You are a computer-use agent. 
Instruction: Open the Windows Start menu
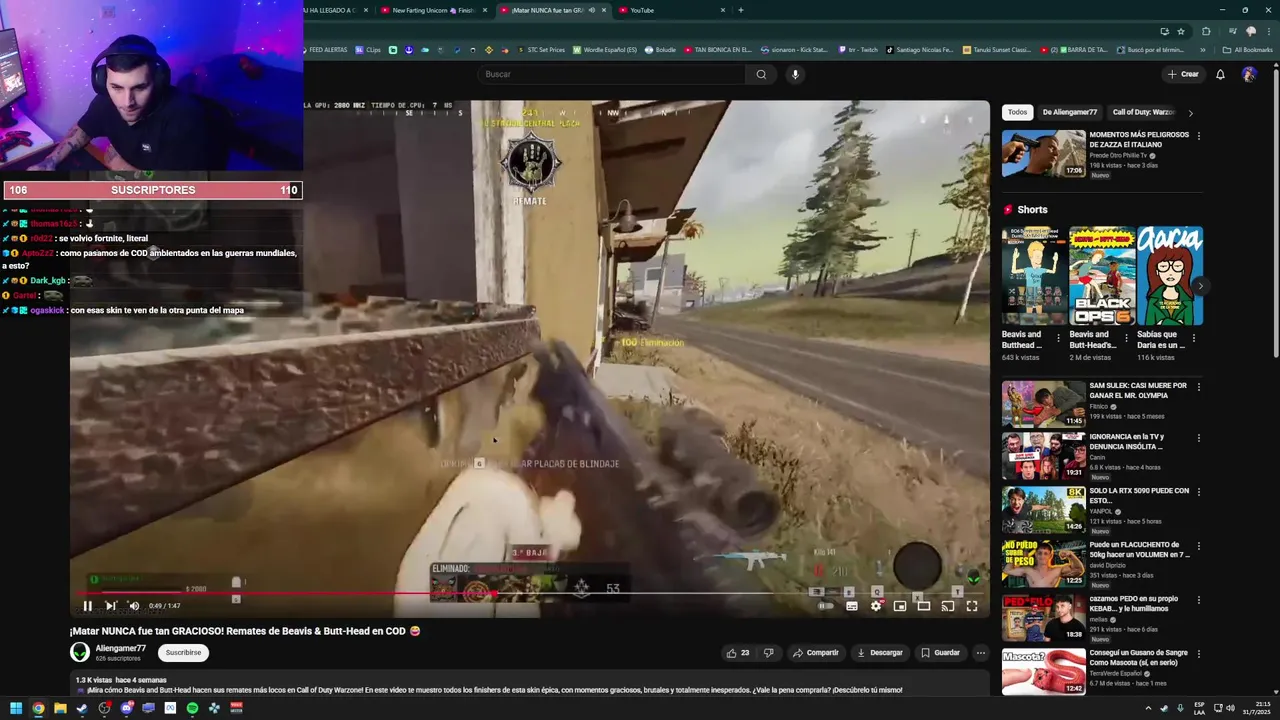(16, 708)
